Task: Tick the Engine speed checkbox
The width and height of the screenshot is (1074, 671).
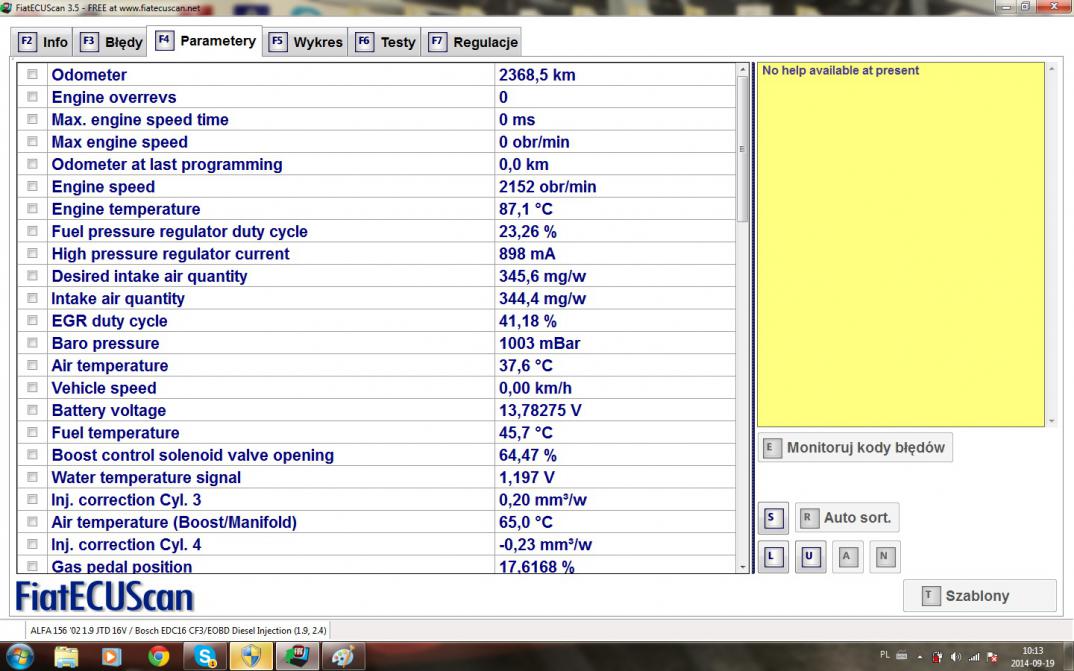Action: [33, 187]
